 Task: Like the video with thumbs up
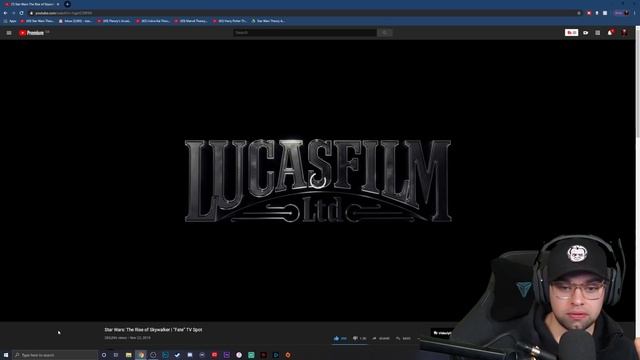pyautogui.click(x=340, y=338)
